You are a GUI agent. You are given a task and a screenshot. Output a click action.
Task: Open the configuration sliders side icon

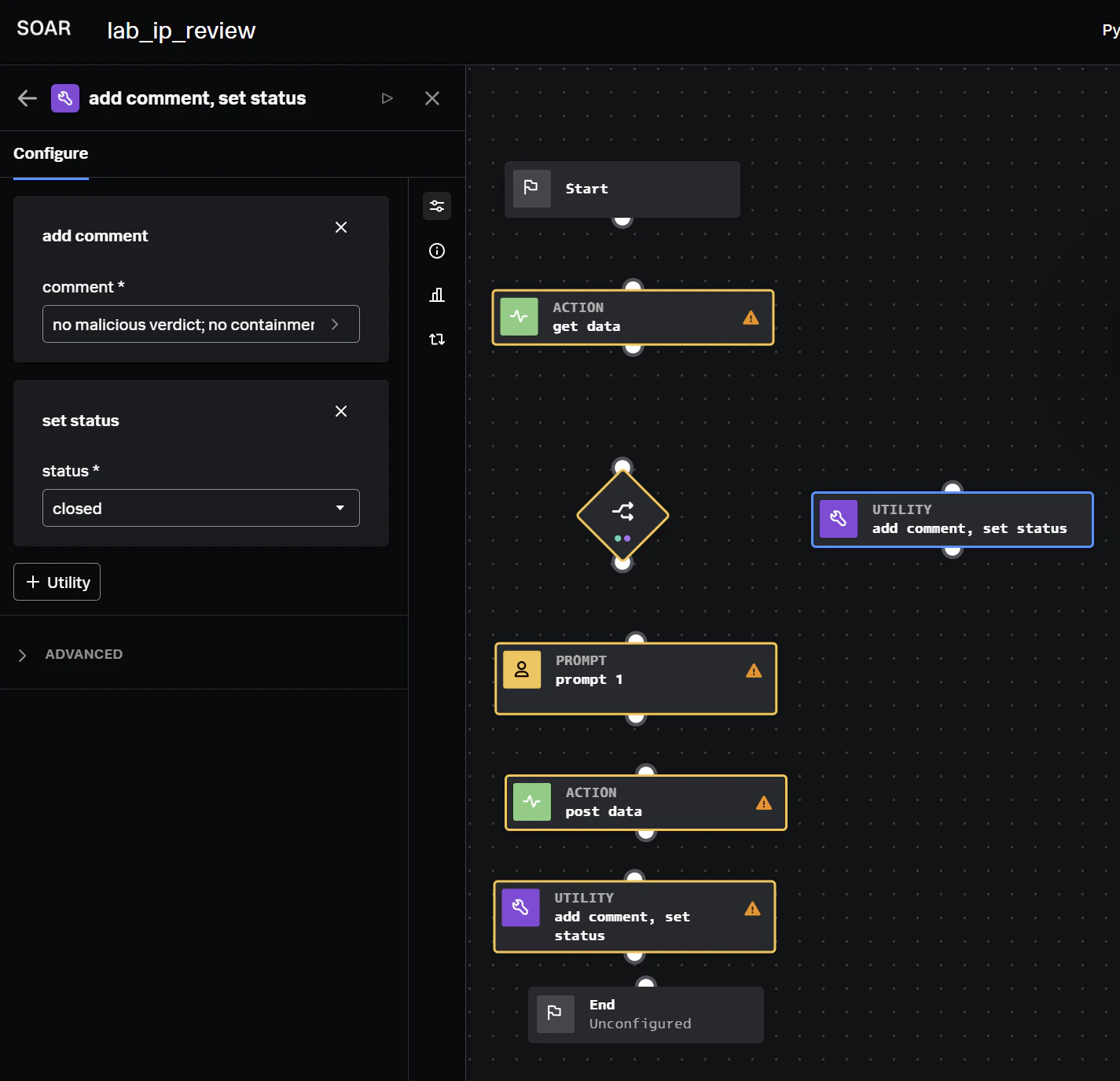(437, 206)
